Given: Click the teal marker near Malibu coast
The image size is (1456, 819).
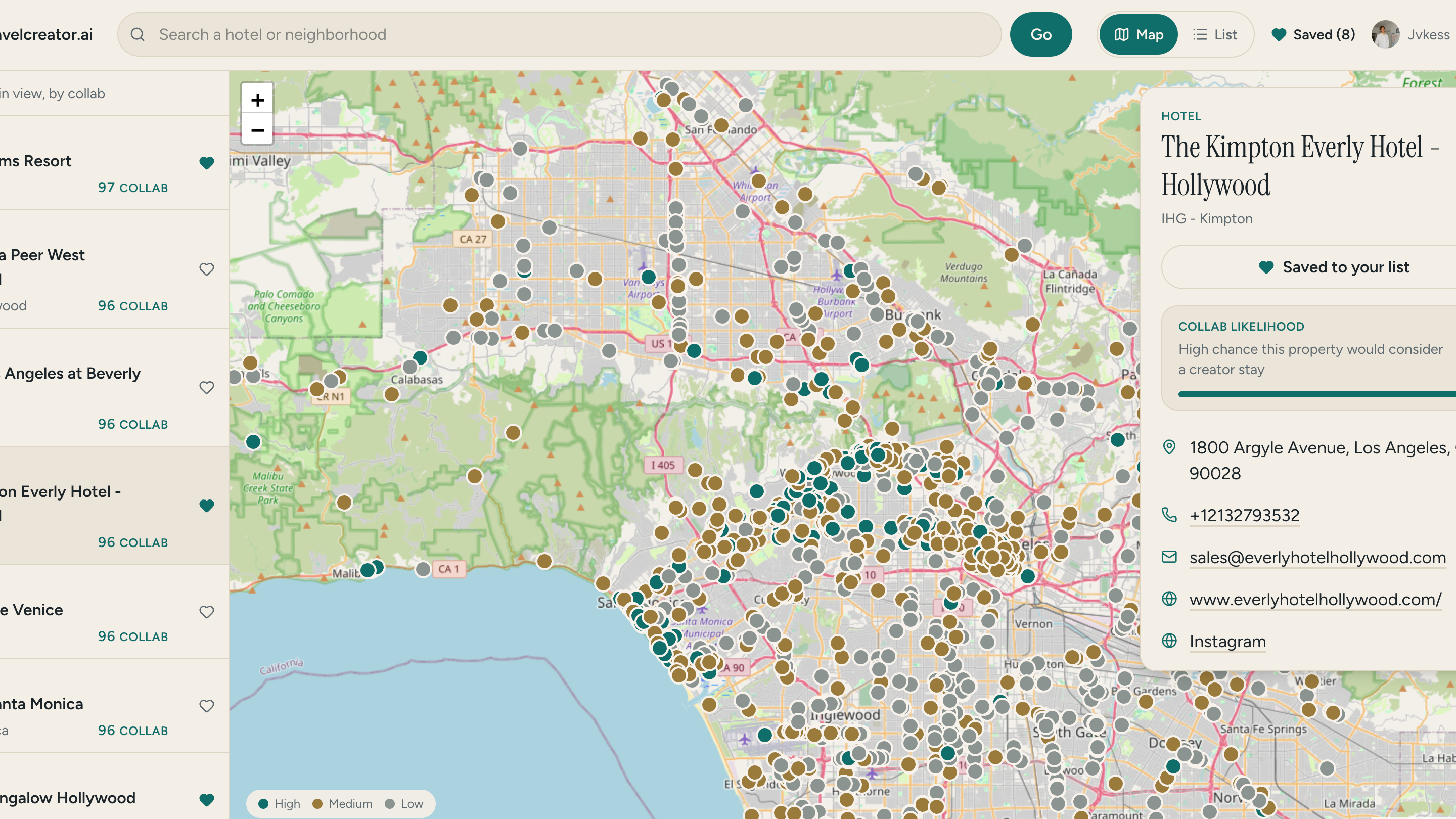Looking at the screenshot, I should coord(368,570).
